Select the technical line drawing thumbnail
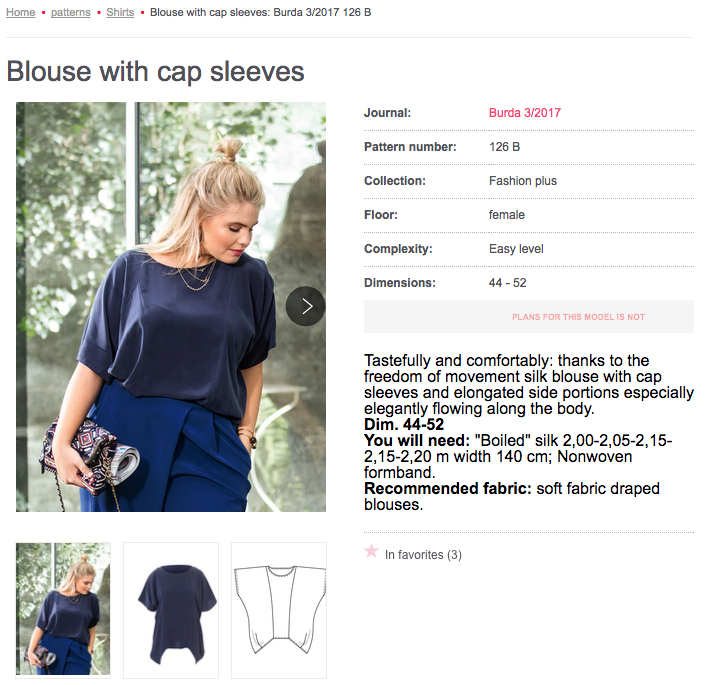710x685 pixels. pos(279,610)
